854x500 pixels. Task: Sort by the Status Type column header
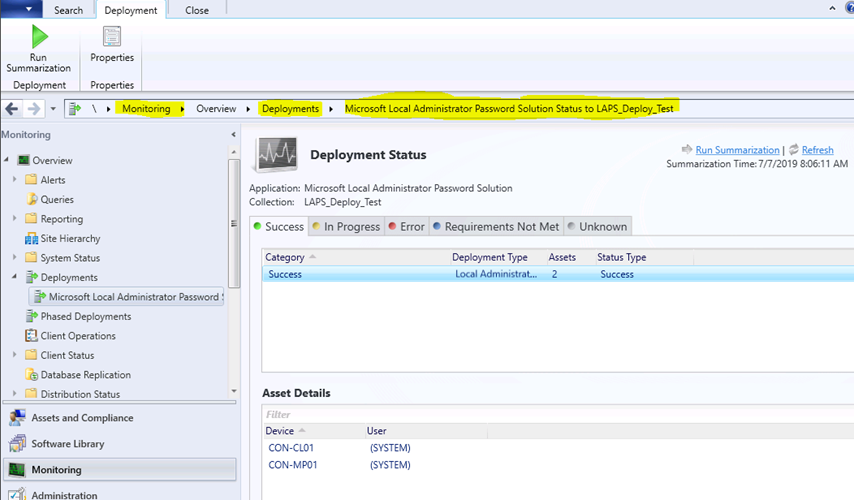644,257
